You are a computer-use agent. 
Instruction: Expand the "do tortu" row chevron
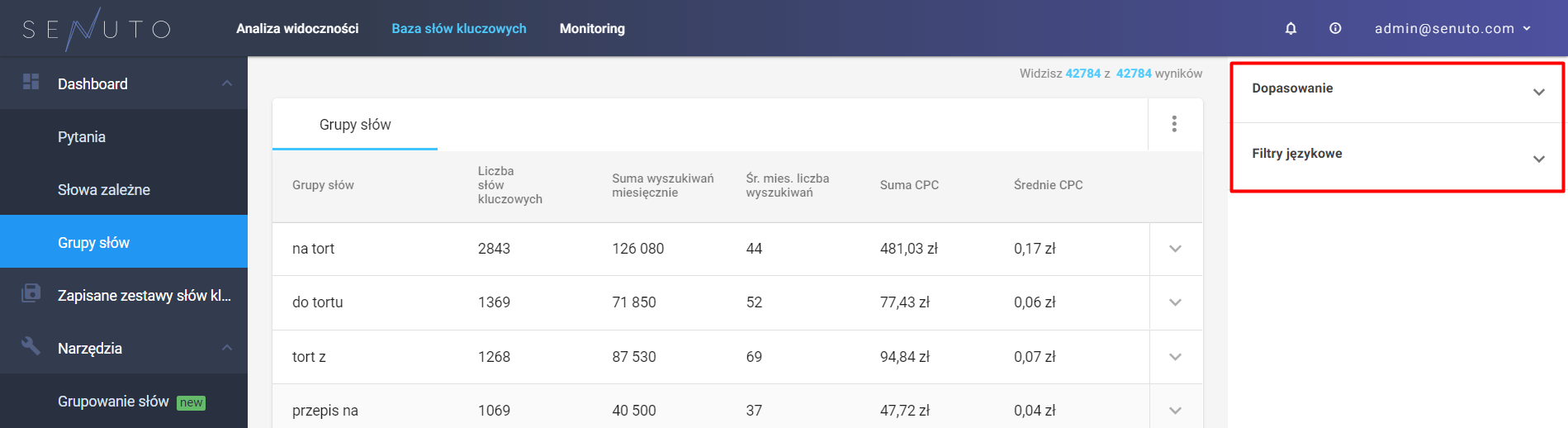[1176, 302]
